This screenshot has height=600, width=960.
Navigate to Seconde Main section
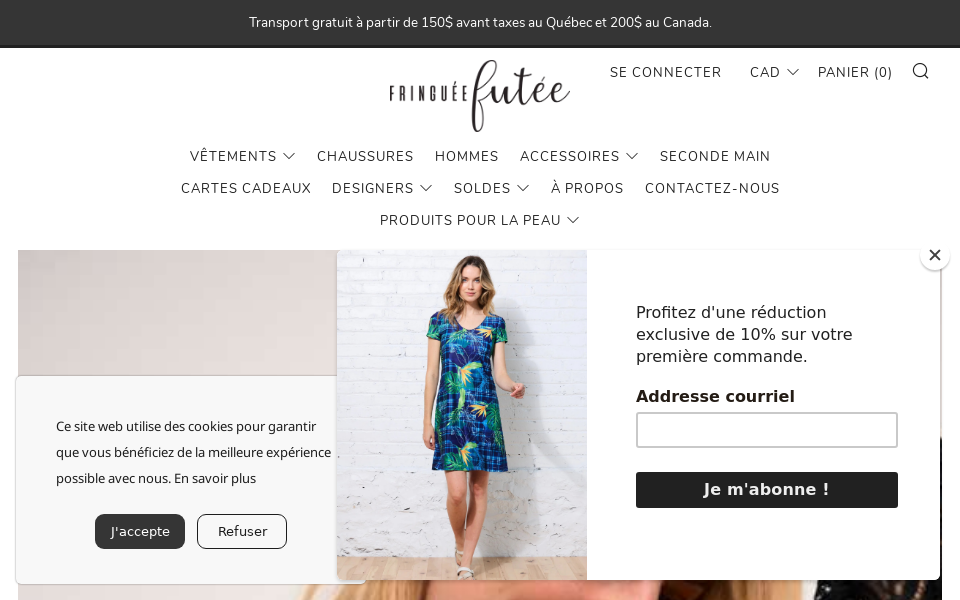tap(715, 156)
